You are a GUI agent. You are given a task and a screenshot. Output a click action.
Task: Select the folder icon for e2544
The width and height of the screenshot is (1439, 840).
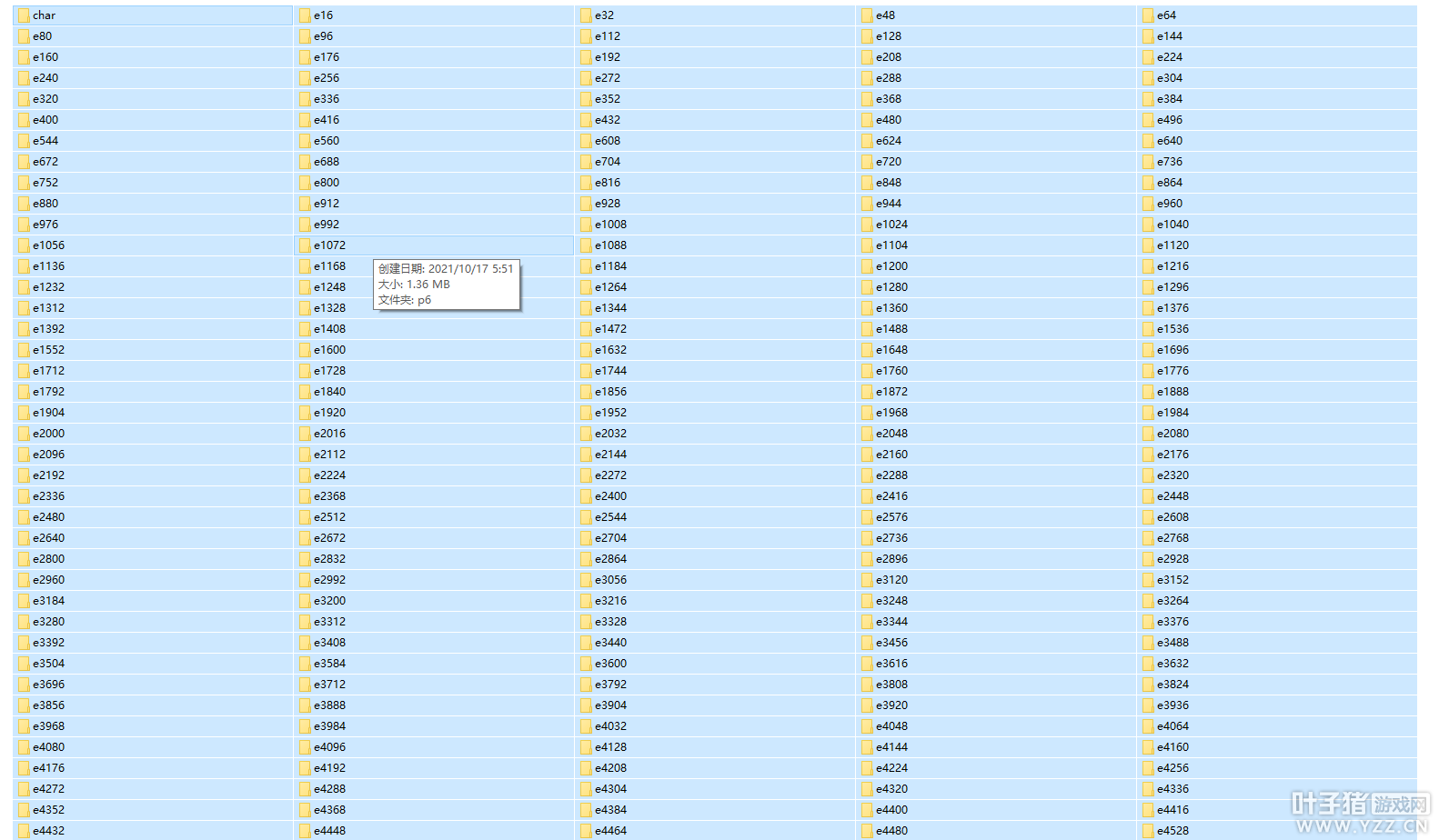point(586,517)
